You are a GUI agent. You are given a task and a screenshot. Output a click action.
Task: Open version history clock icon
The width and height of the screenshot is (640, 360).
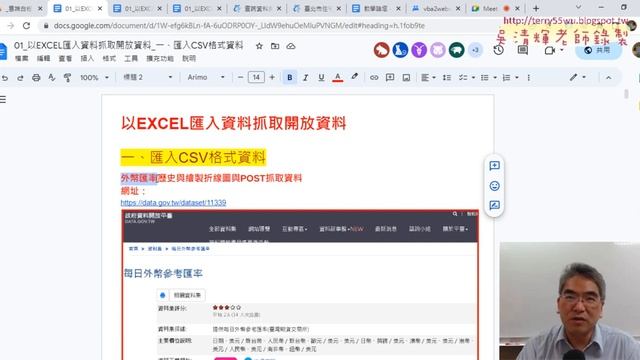(x=498, y=50)
